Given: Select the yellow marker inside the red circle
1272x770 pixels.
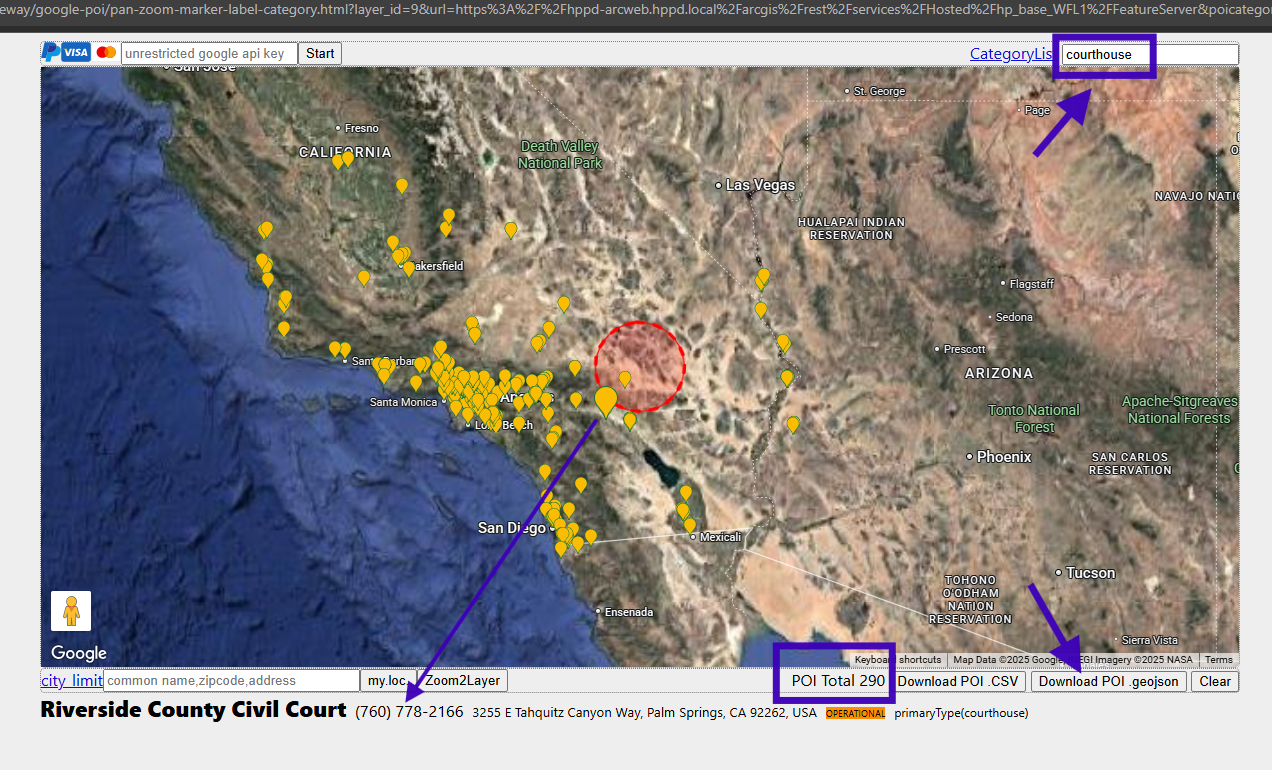Looking at the screenshot, I should [x=625, y=378].
